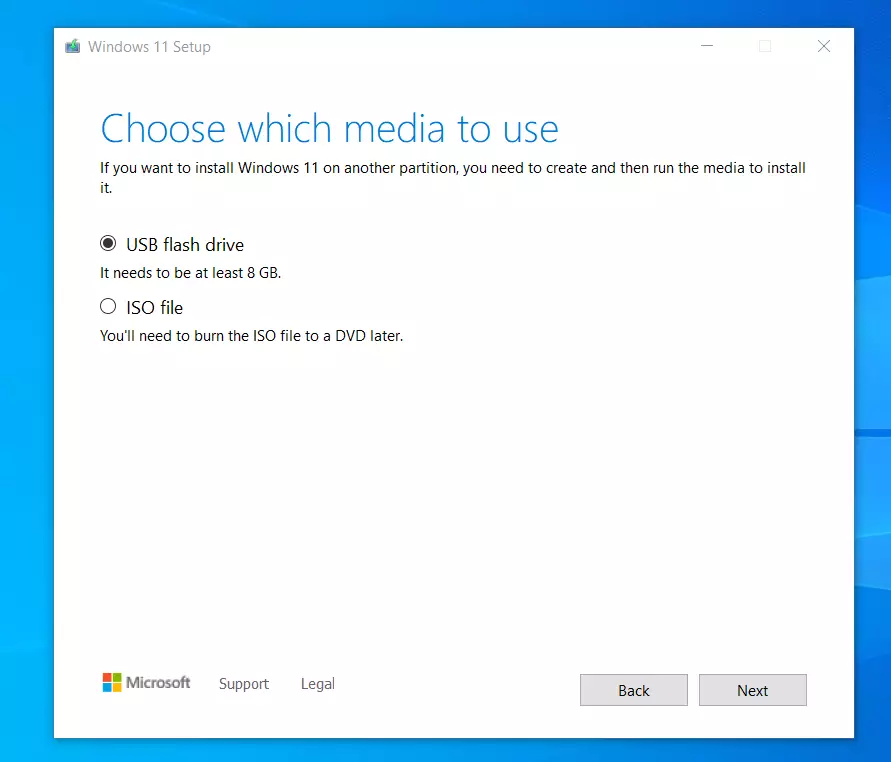
Task: Choose the ISO file radio option
Action: pos(108,307)
